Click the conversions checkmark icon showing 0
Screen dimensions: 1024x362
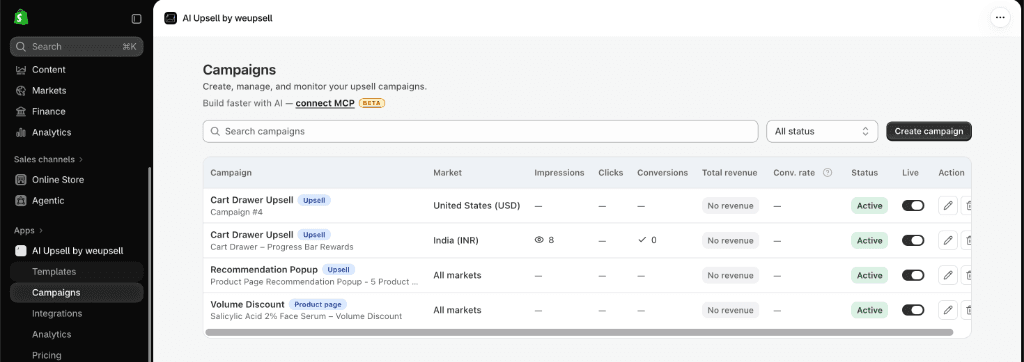642,240
